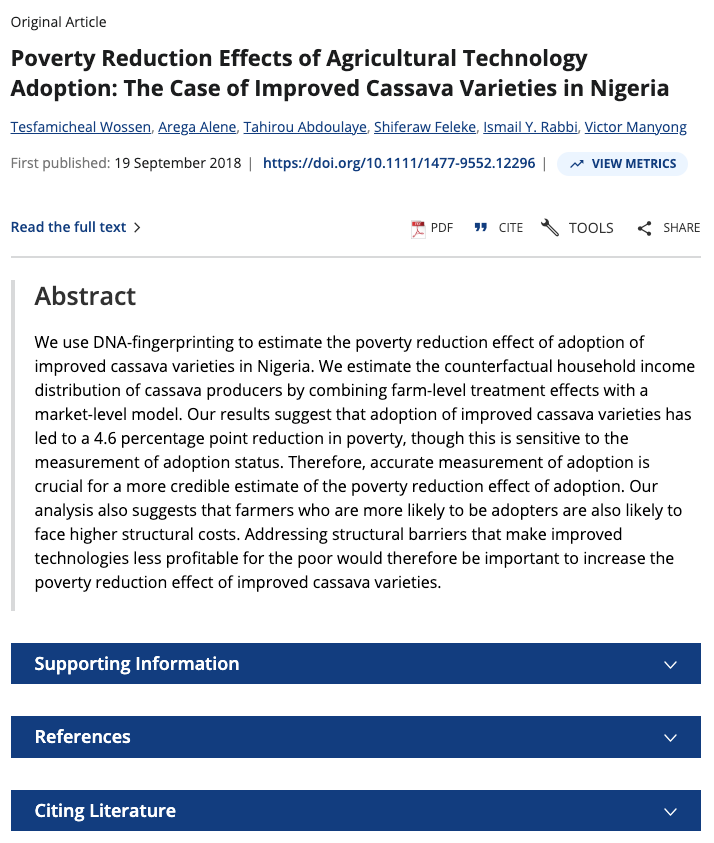Click the VIEW METRICS button
714x843 pixels.
623,164
